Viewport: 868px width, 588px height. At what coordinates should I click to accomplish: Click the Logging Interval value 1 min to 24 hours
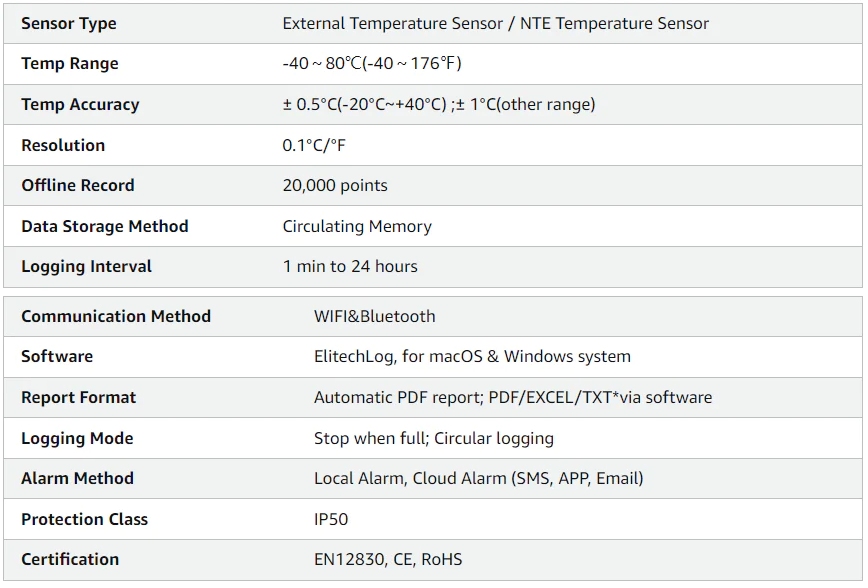coord(350,266)
